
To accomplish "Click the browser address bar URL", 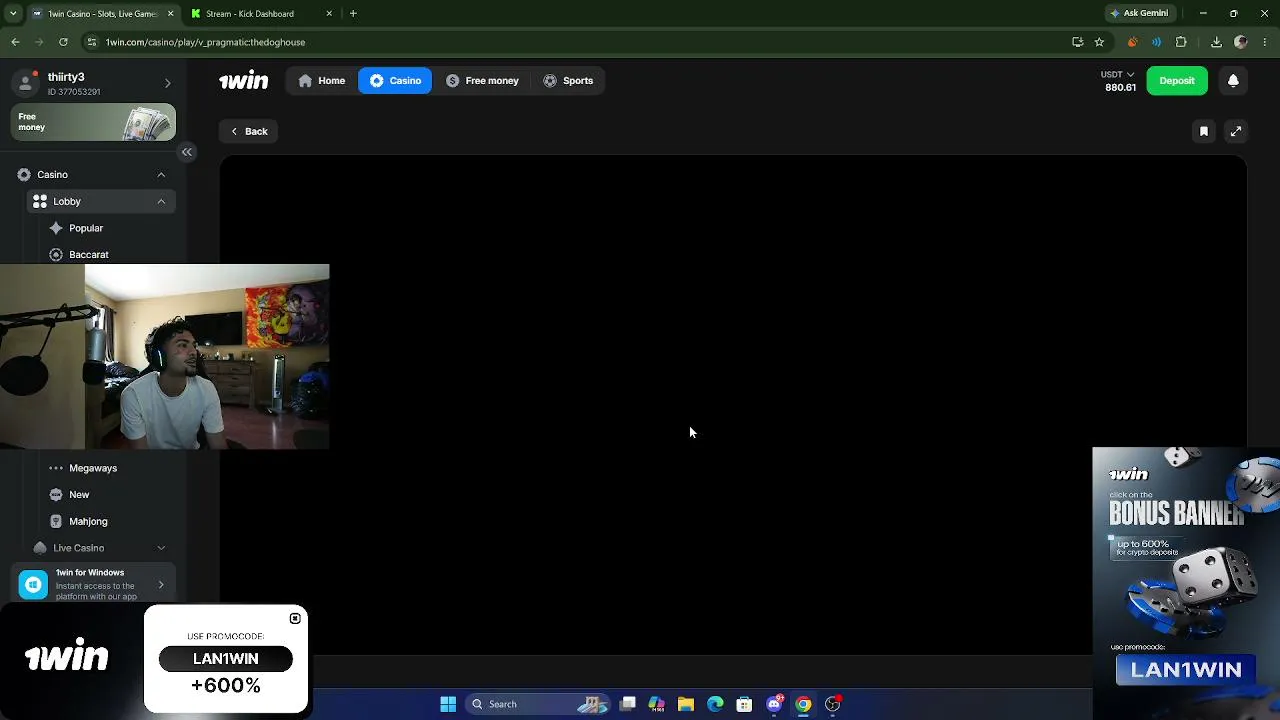I will click(206, 42).
